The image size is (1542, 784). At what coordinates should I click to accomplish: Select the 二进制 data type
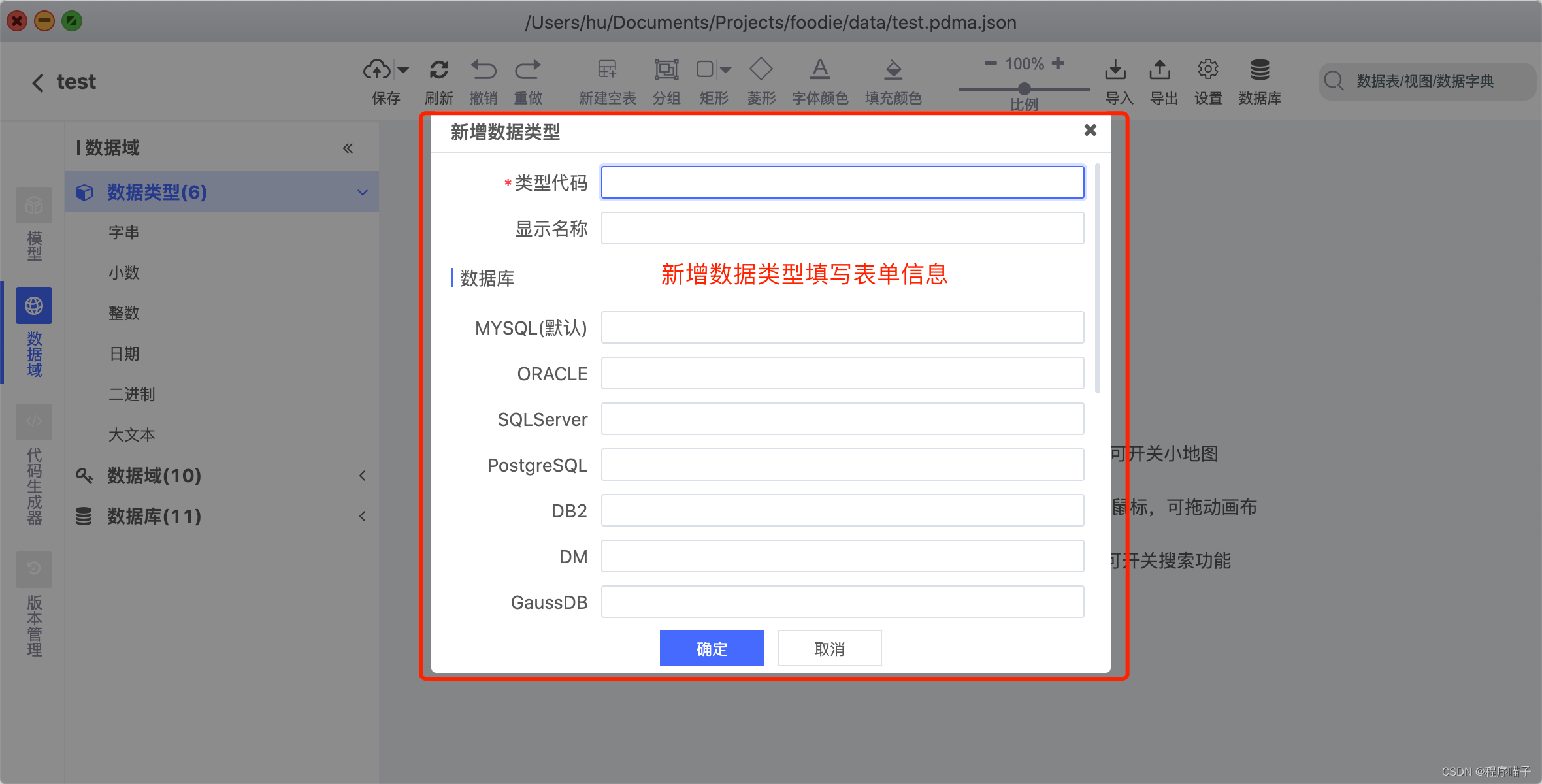(132, 394)
